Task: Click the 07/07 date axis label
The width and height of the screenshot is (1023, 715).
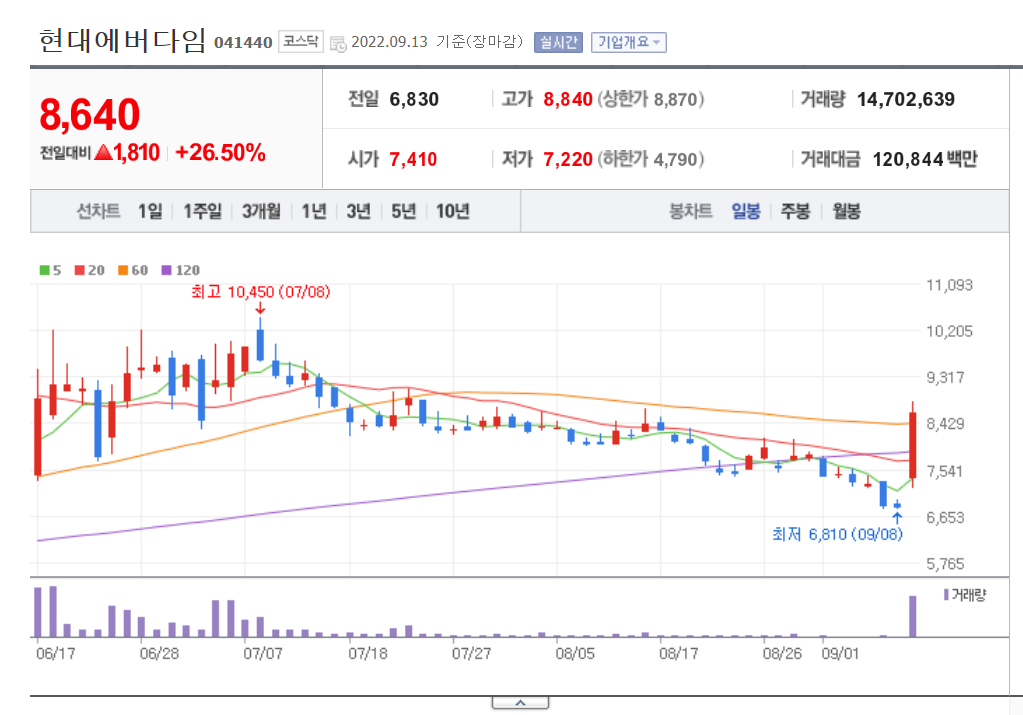Action: (263, 653)
